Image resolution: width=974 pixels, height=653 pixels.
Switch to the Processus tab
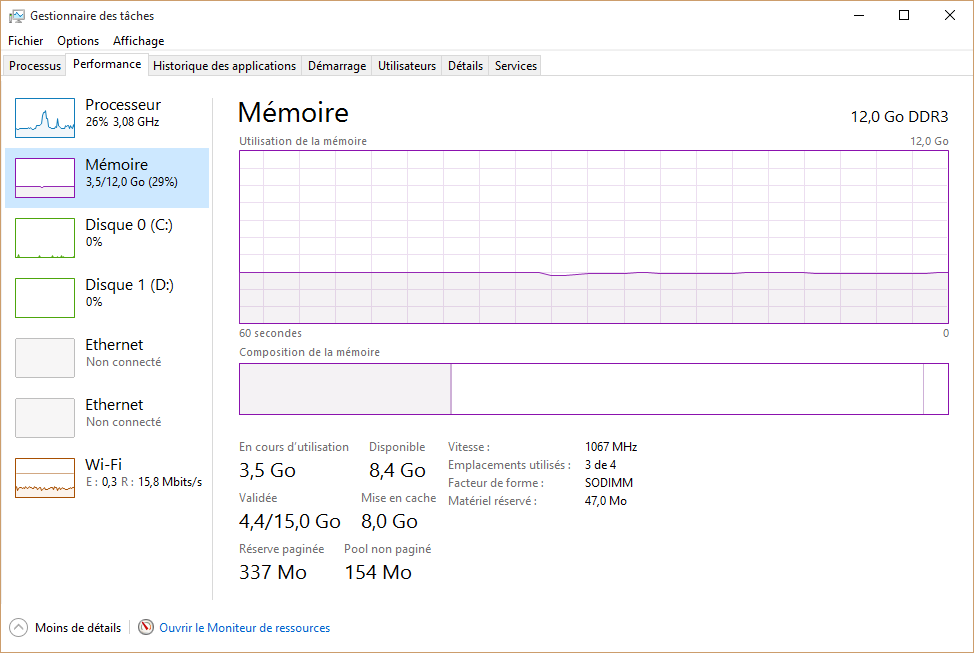click(35, 66)
